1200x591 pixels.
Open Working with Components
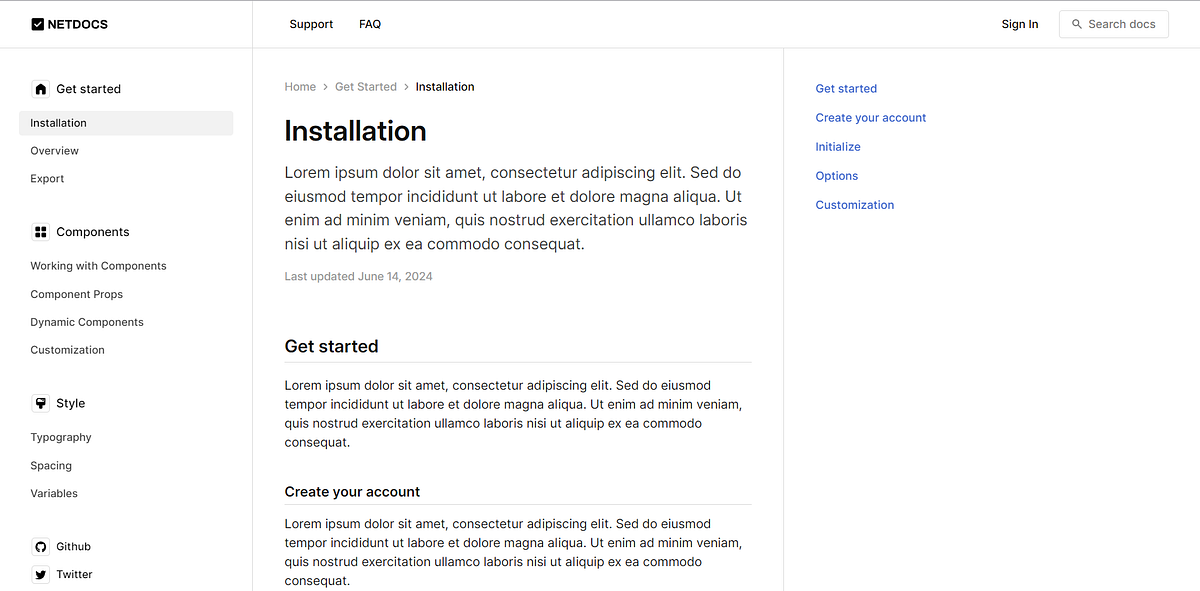(98, 265)
